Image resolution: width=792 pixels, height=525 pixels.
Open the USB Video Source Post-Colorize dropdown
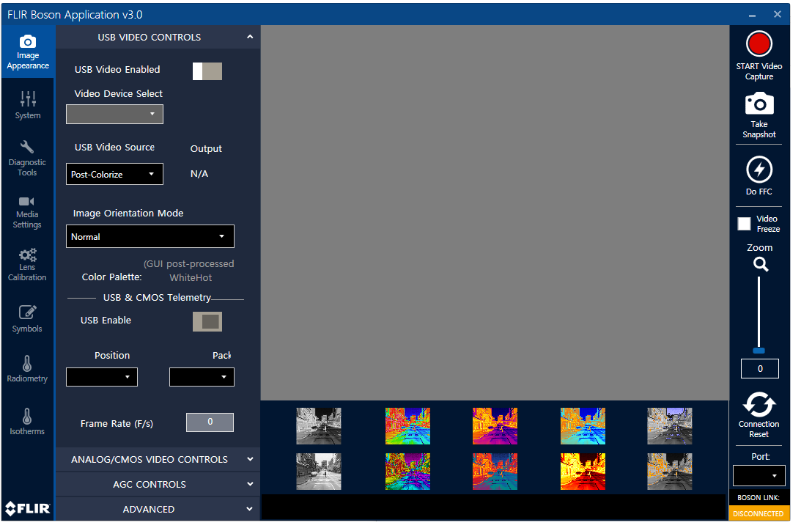coord(115,174)
